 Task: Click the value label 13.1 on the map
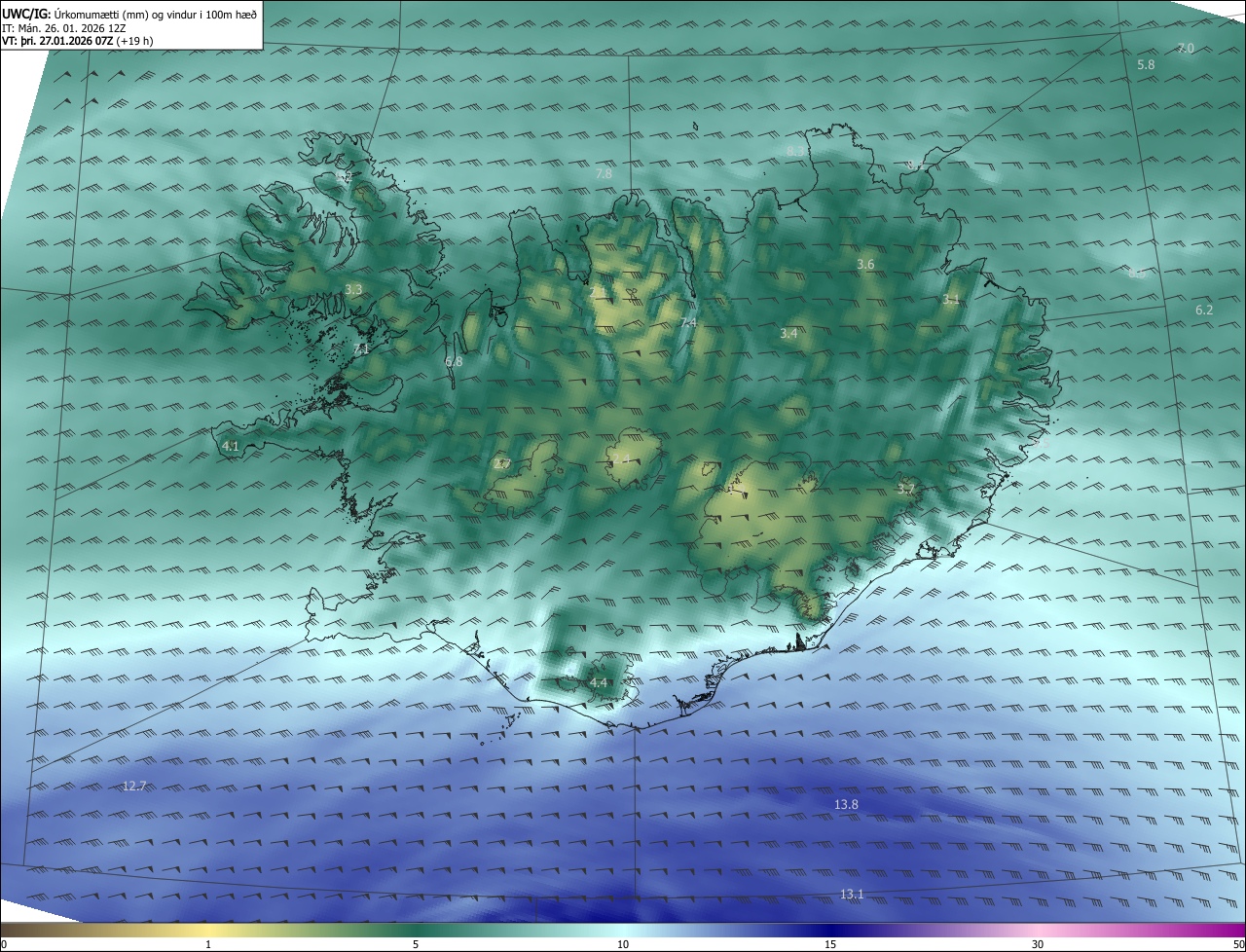[852, 894]
